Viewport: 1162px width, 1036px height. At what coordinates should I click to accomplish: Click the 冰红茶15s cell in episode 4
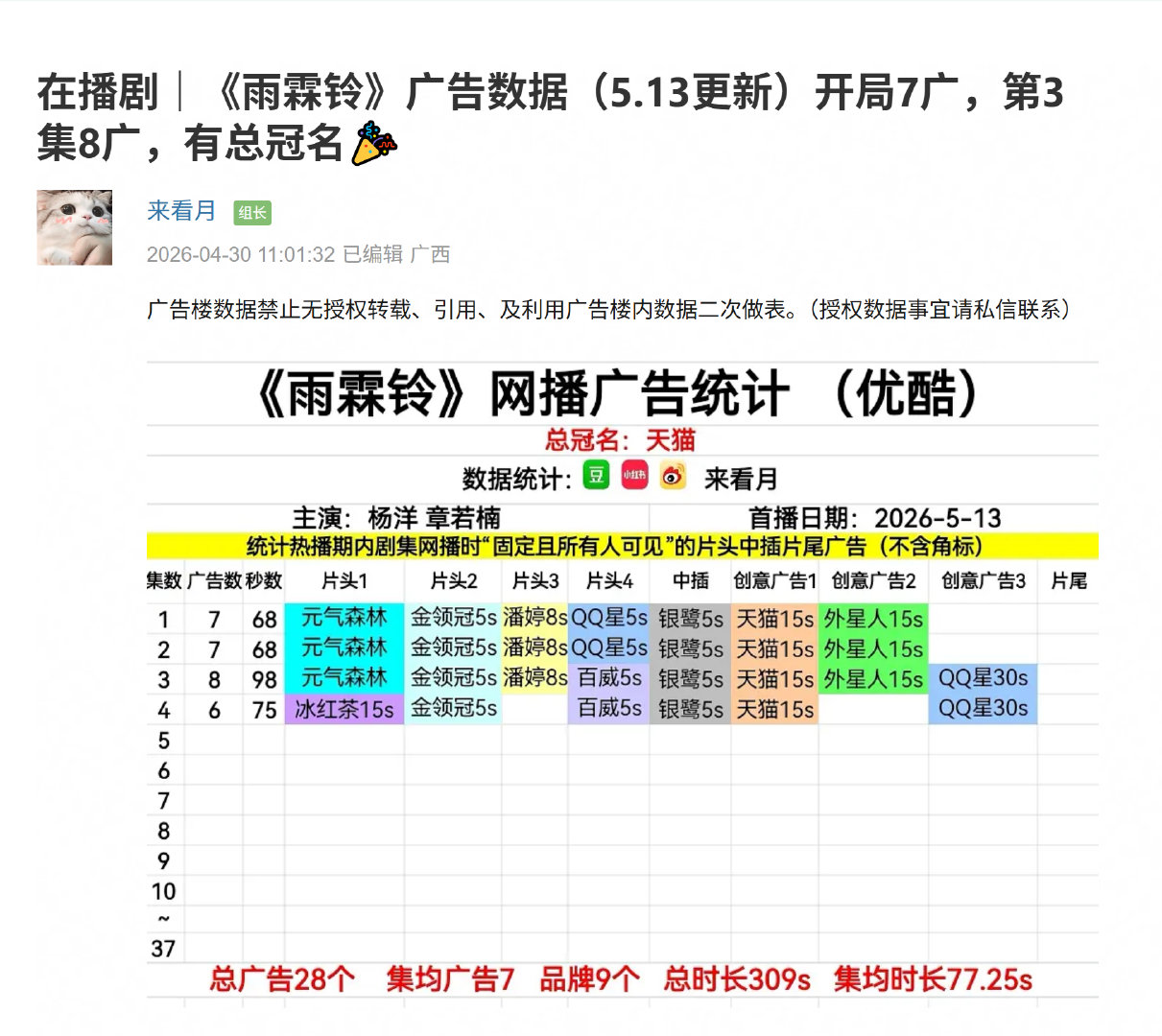(x=344, y=709)
